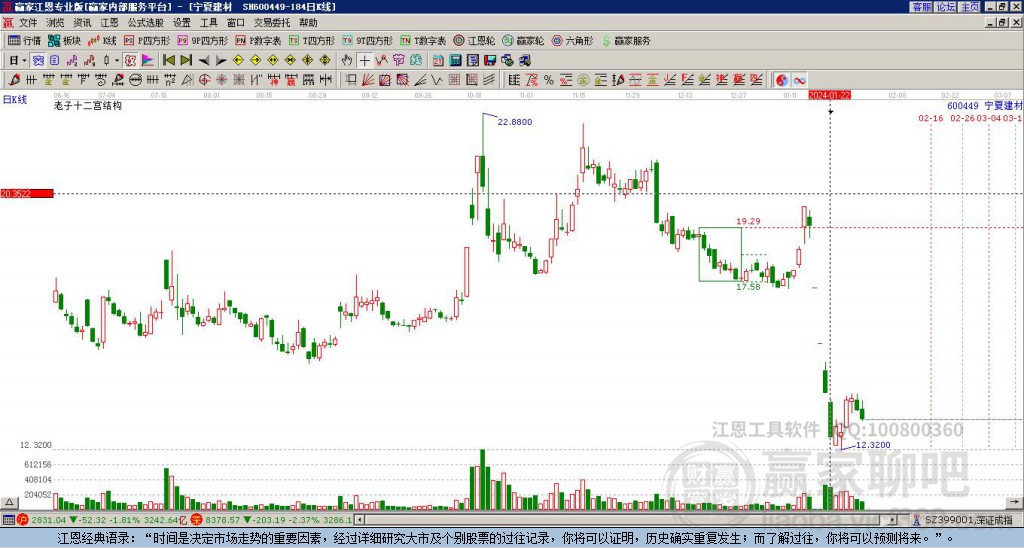The height and width of the screenshot is (548, 1024).
Task: Click the calendar date icon
Action: point(438,61)
